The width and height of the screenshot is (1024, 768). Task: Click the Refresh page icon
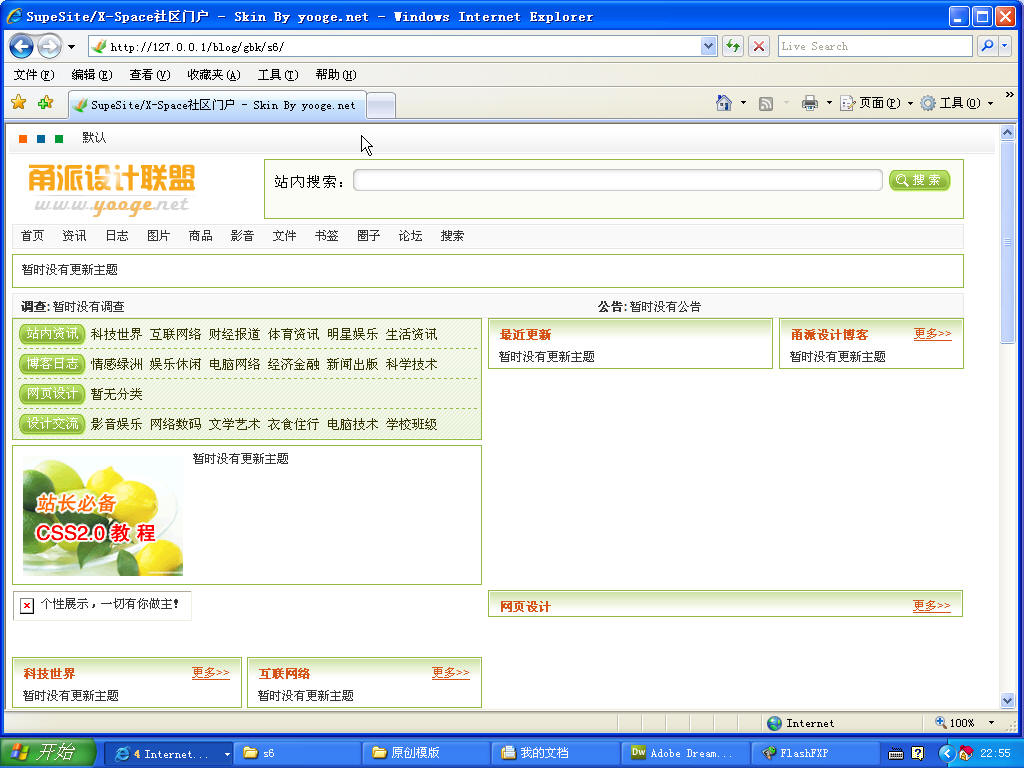tap(733, 46)
